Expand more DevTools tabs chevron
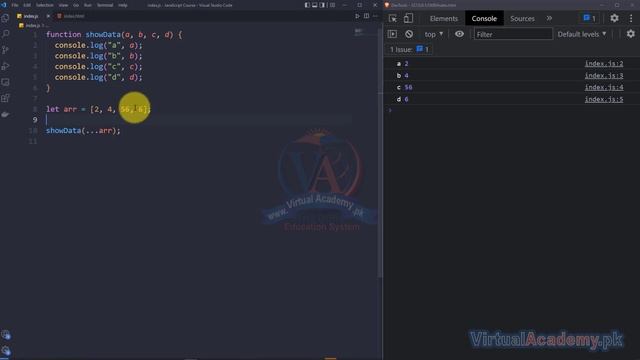This screenshot has height=360, width=640. 549,18
